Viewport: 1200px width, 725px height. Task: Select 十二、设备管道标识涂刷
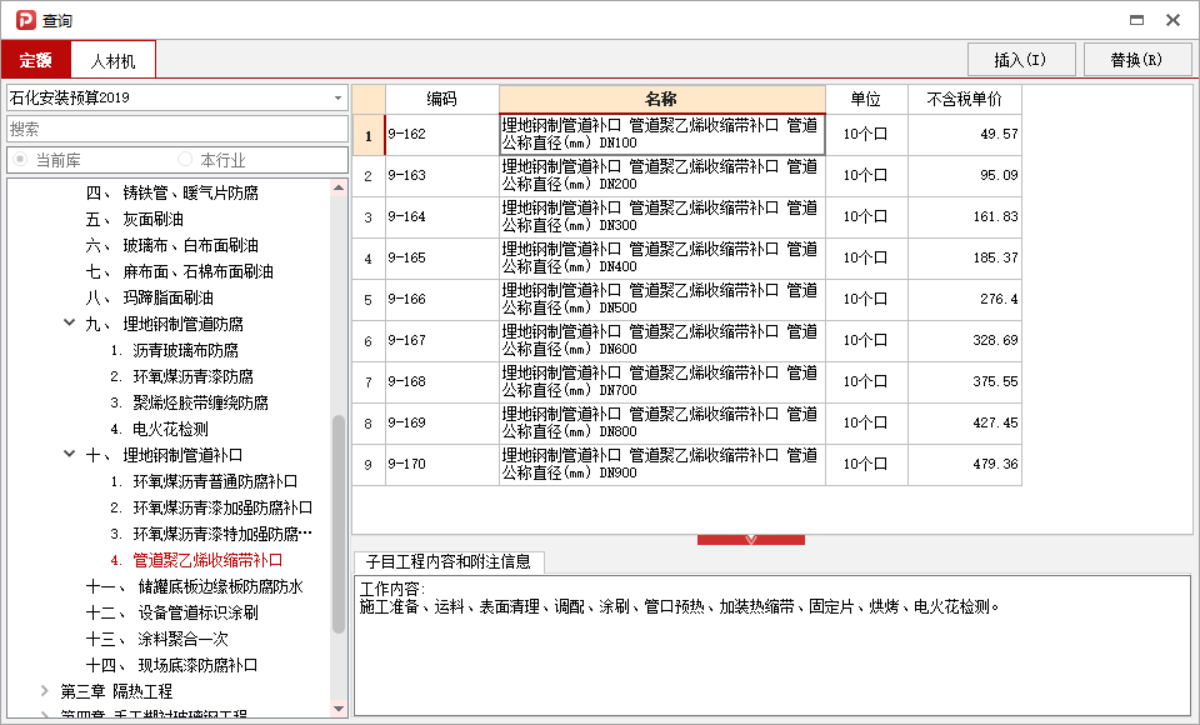[x=172, y=612]
